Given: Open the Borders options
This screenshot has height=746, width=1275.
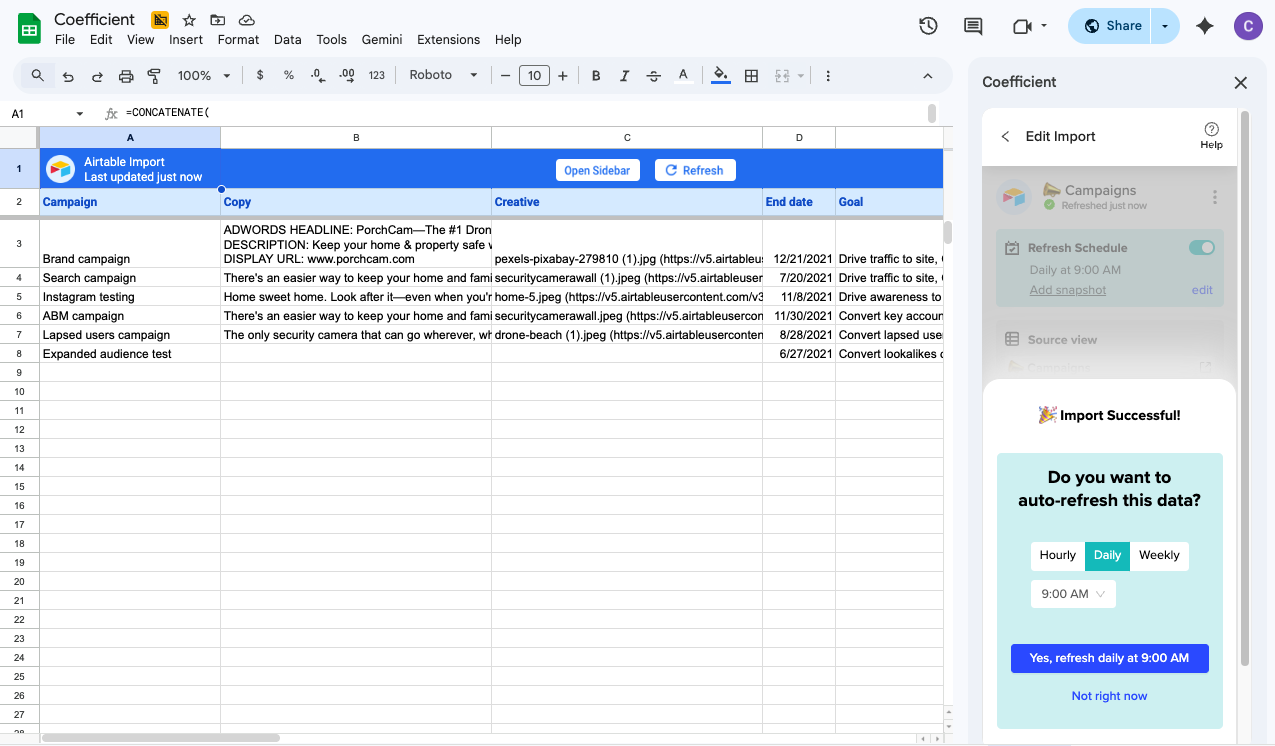Looking at the screenshot, I should pyautogui.click(x=751, y=75).
